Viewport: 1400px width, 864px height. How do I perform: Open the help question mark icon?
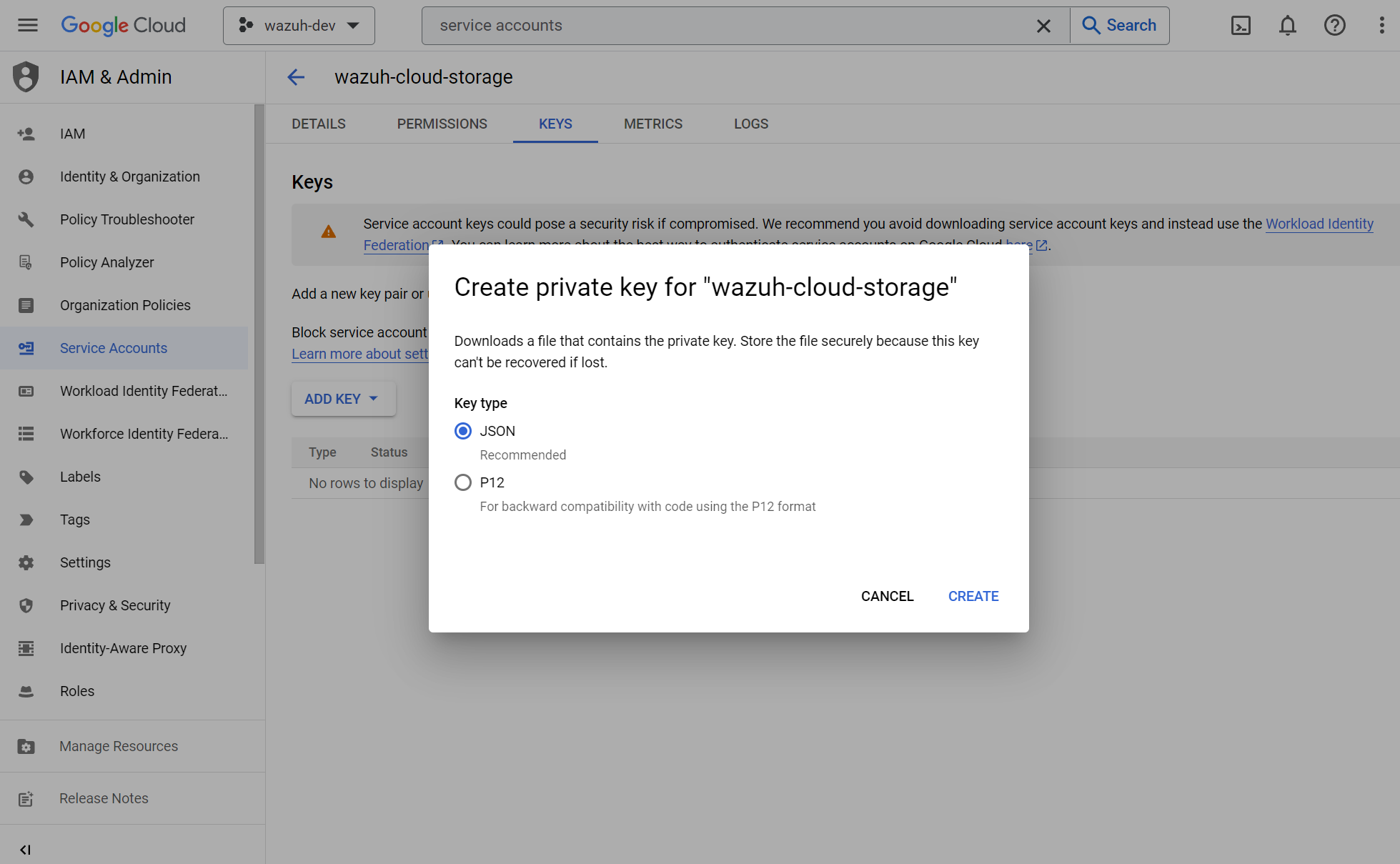pos(1334,26)
